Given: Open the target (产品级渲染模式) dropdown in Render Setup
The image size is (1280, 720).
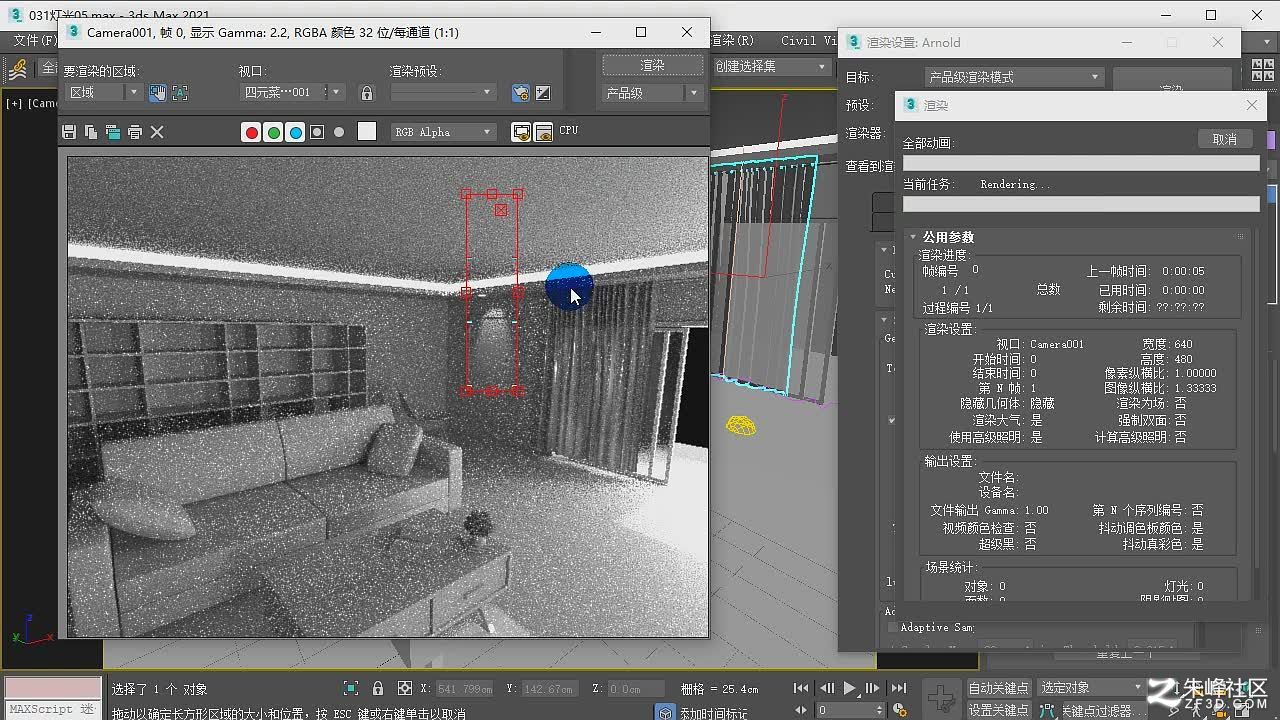Looking at the screenshot, I should pos(1014,77).
